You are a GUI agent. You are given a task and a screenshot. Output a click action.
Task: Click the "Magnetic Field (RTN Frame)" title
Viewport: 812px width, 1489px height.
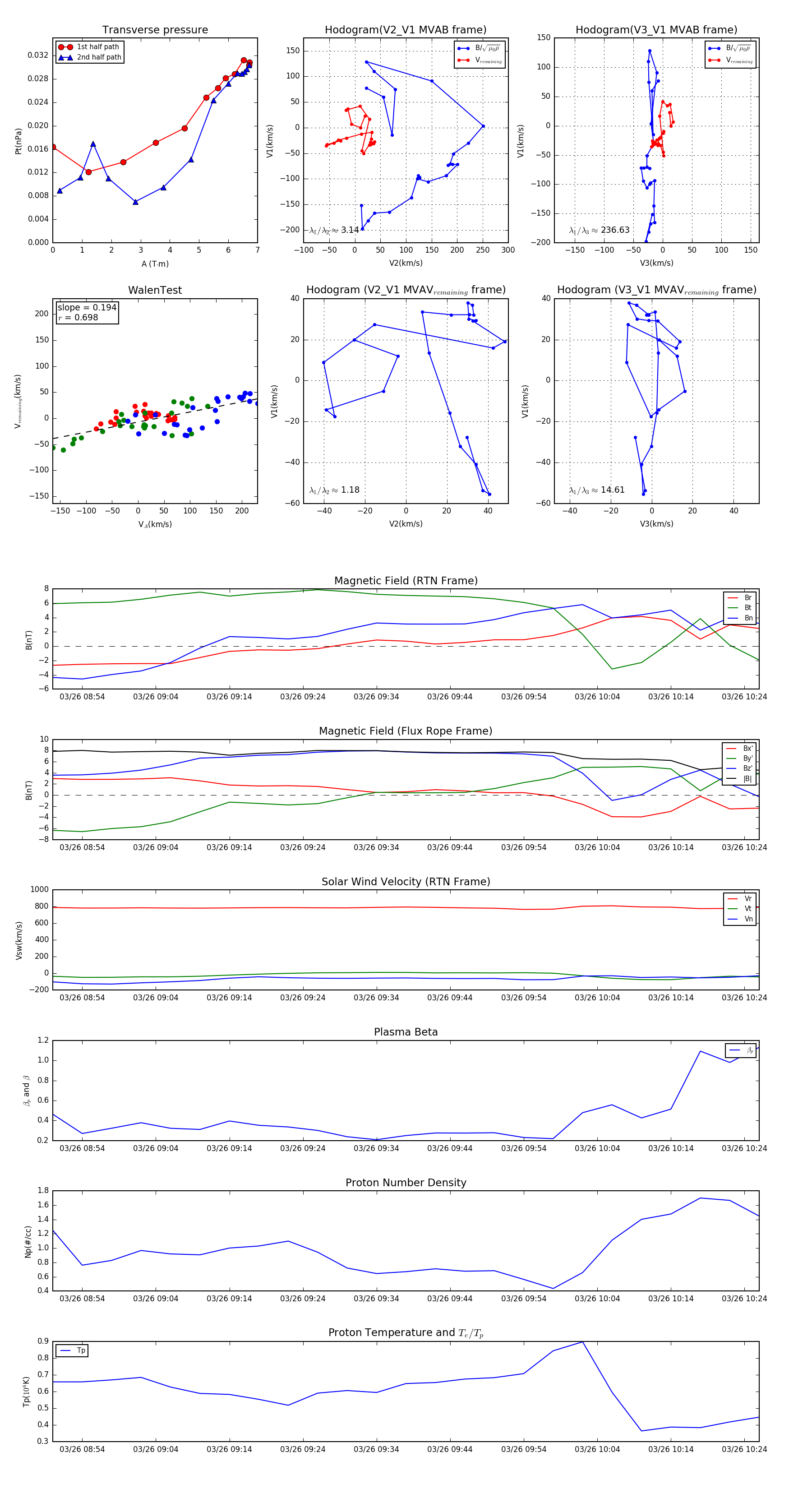(x=406, y=581)
